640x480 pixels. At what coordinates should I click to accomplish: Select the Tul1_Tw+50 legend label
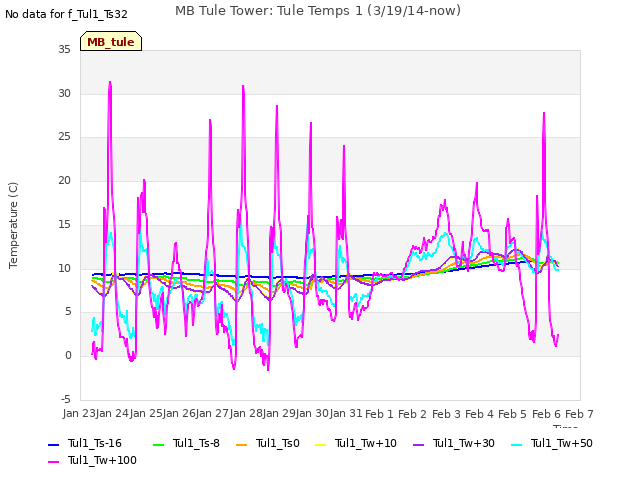562,443
